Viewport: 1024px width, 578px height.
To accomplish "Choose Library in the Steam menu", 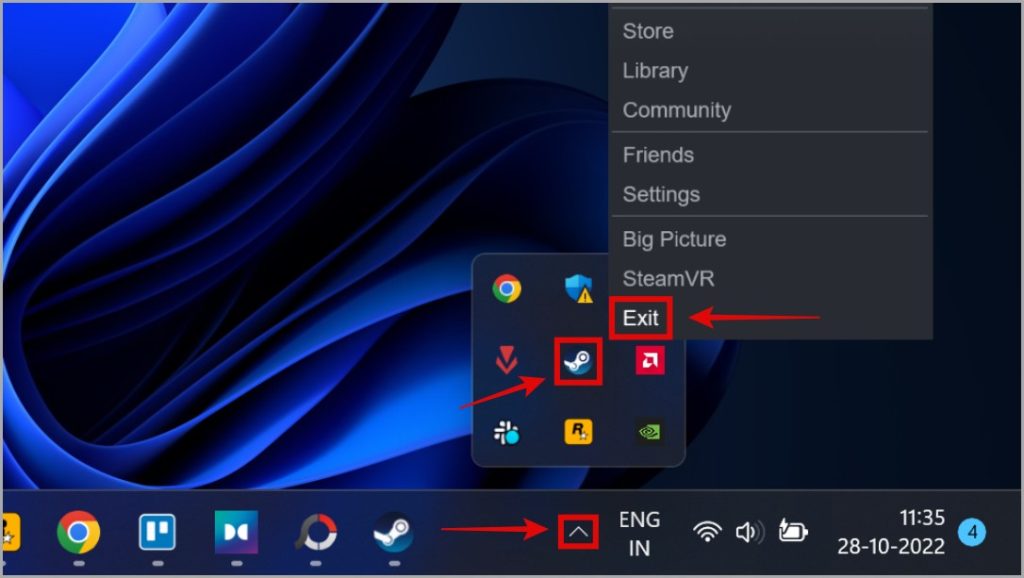I will click(x=655, y=71).
